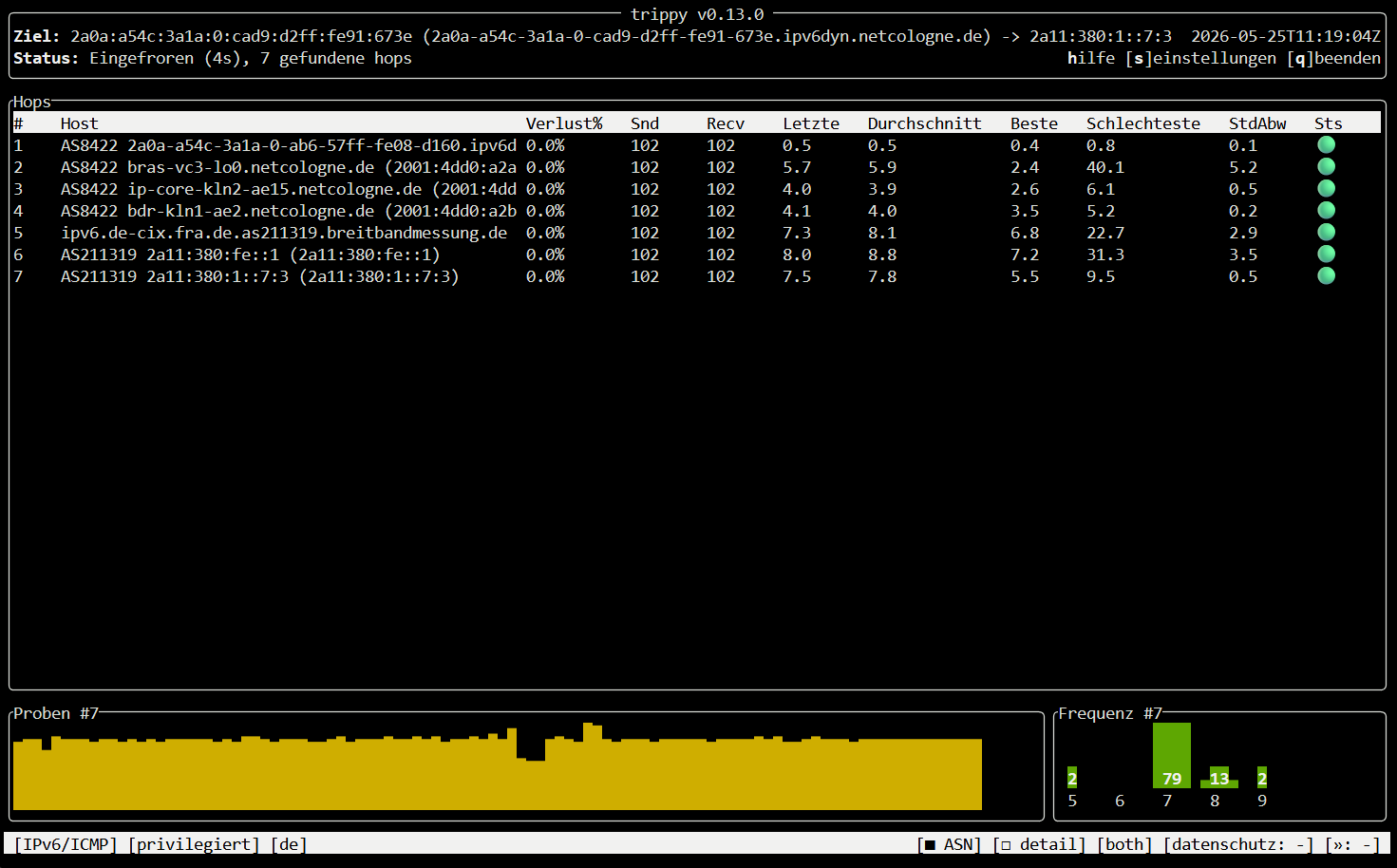
Task: Click the tallest frequency bar labeled 79
Action: pyautogui.click(x=1172, y=756)
